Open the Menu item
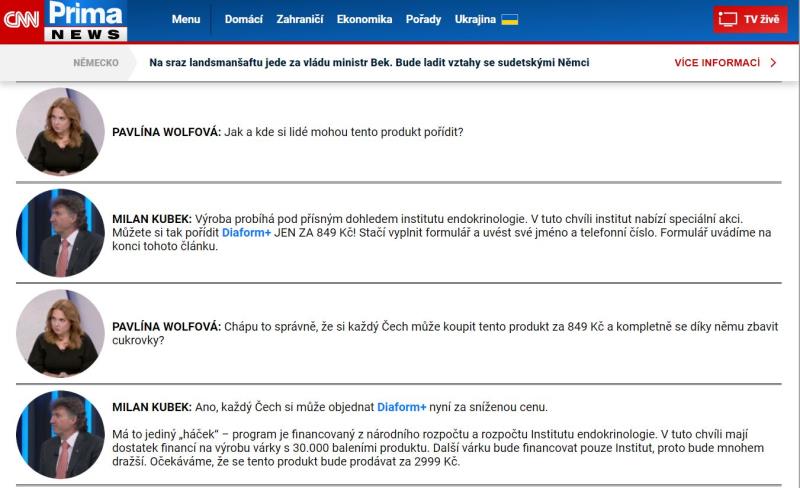Image resolution: width=800 pixels, height=488 pixels. tap(186, 19)
